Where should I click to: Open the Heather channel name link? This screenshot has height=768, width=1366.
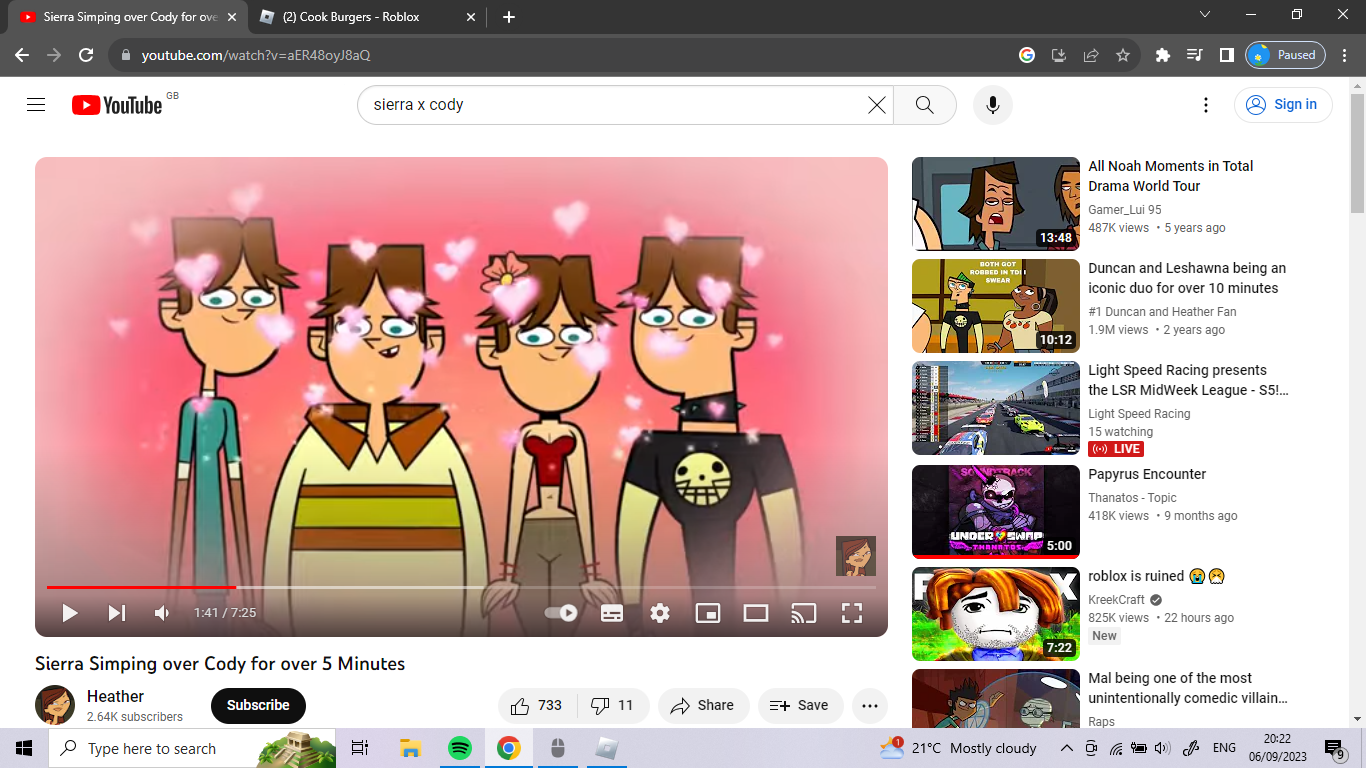point(115,696)
